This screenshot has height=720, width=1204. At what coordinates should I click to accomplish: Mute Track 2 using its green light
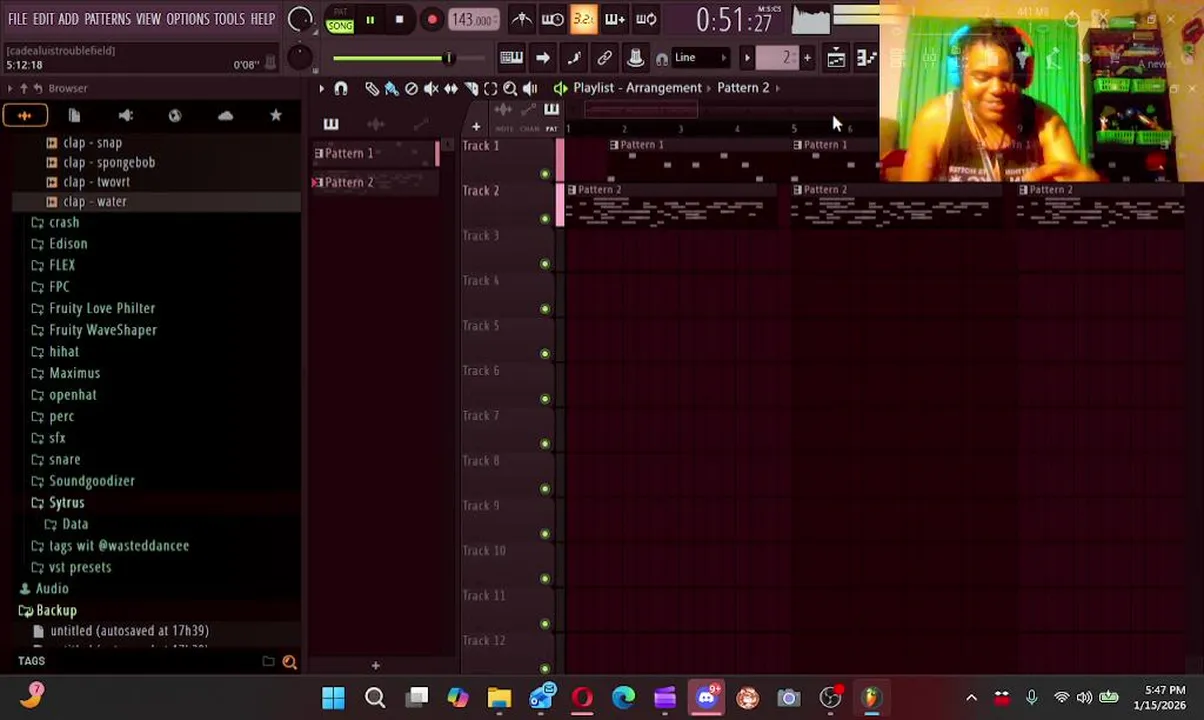point(545,219)
